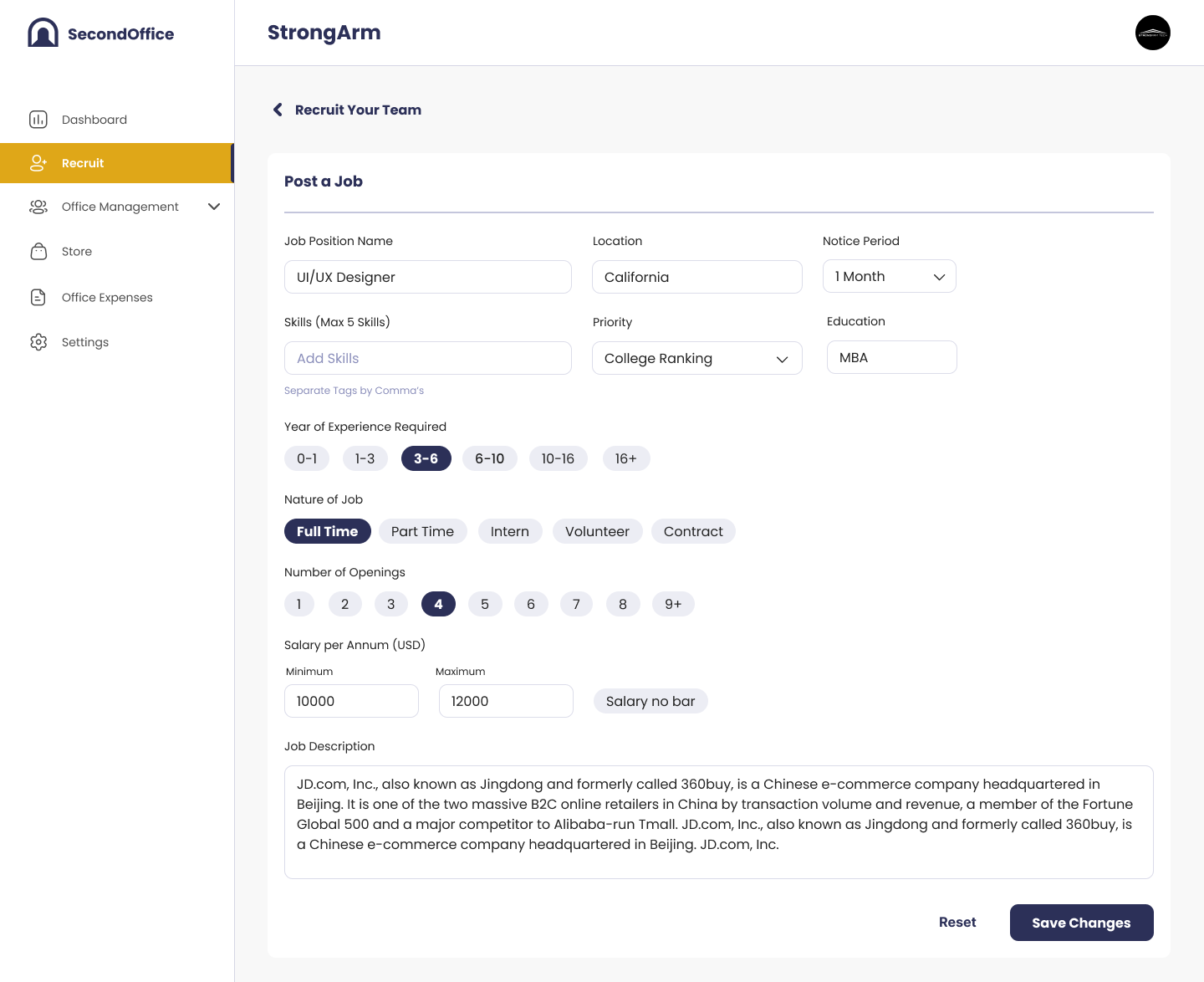
Task: Set number of openings to 8
Action: pyautogui.click(x=623, y=604)
